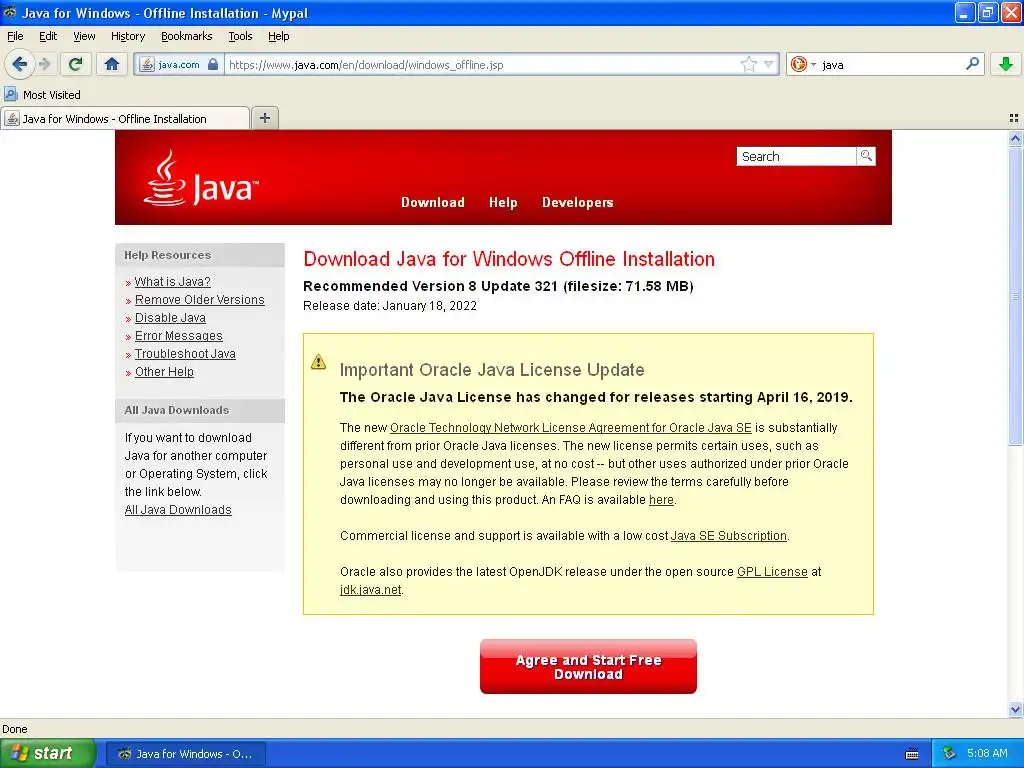Screen dimensions: 1024x768
Task: Open the Downloads green arrow button
Action: 1006,64
